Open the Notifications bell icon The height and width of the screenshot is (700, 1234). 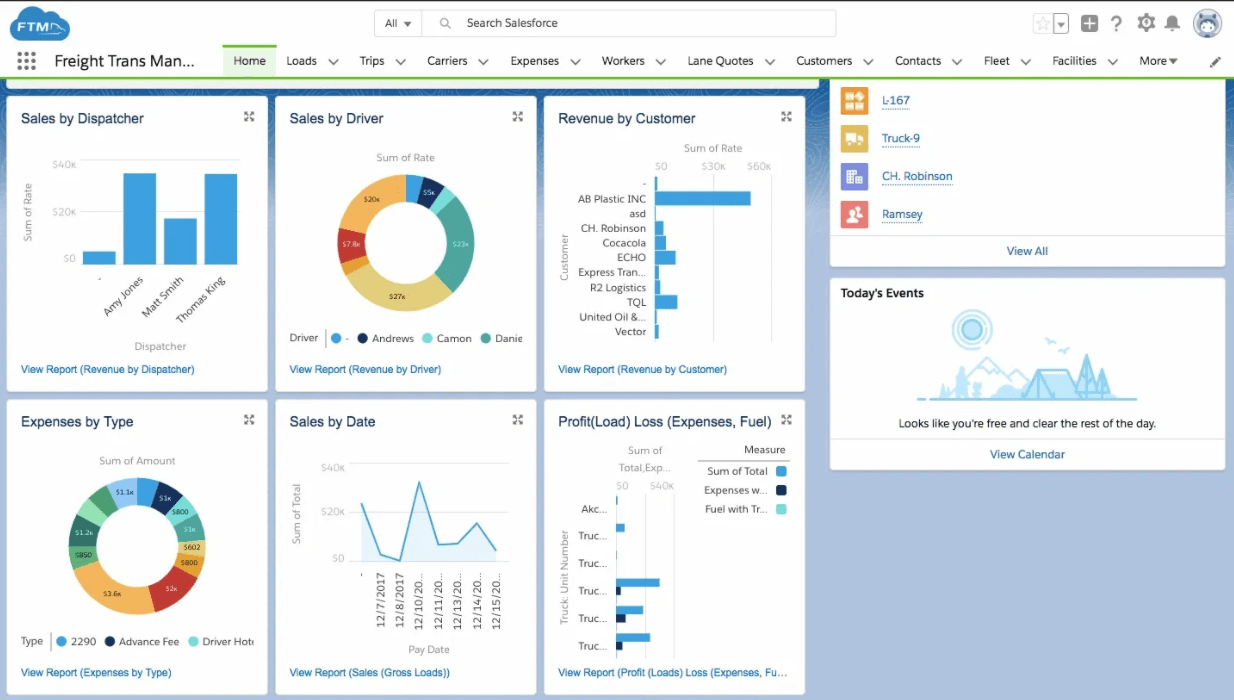tap(1172, 24)
